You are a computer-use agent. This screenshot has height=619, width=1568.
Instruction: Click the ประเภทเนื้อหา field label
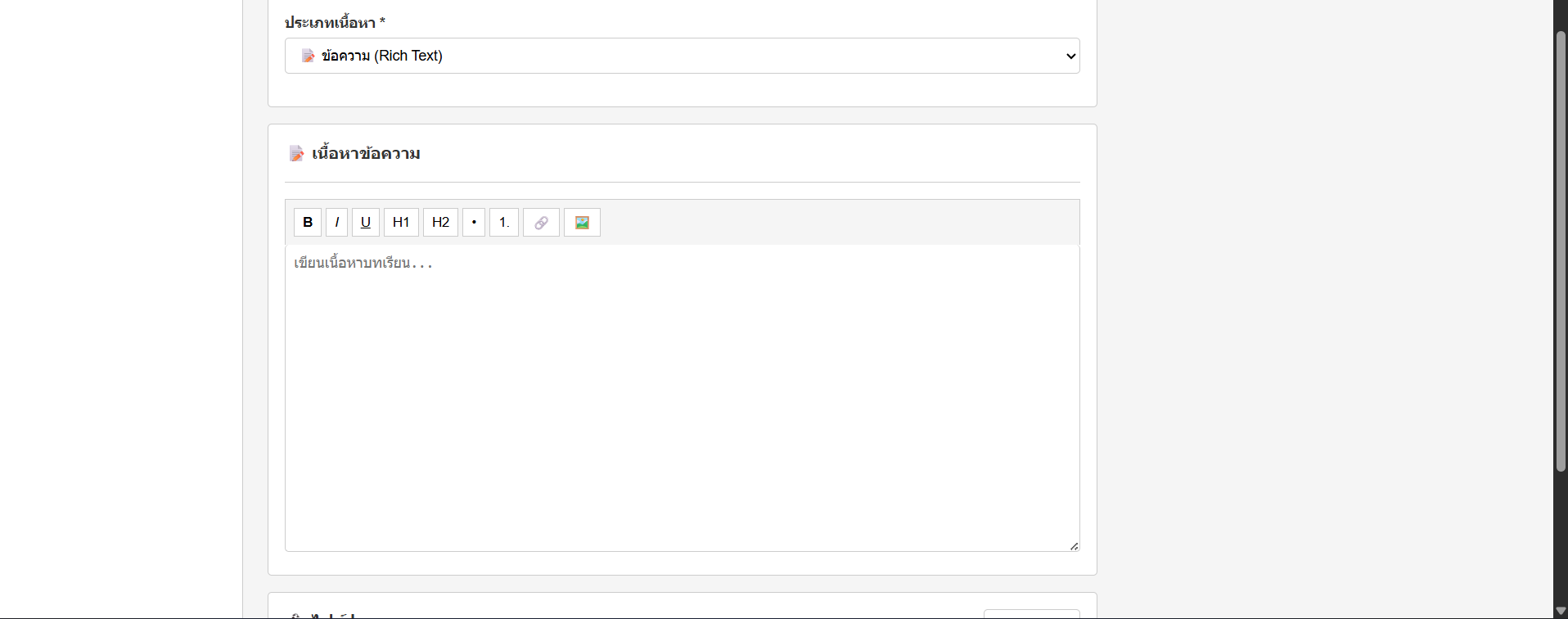pos(330,23)
